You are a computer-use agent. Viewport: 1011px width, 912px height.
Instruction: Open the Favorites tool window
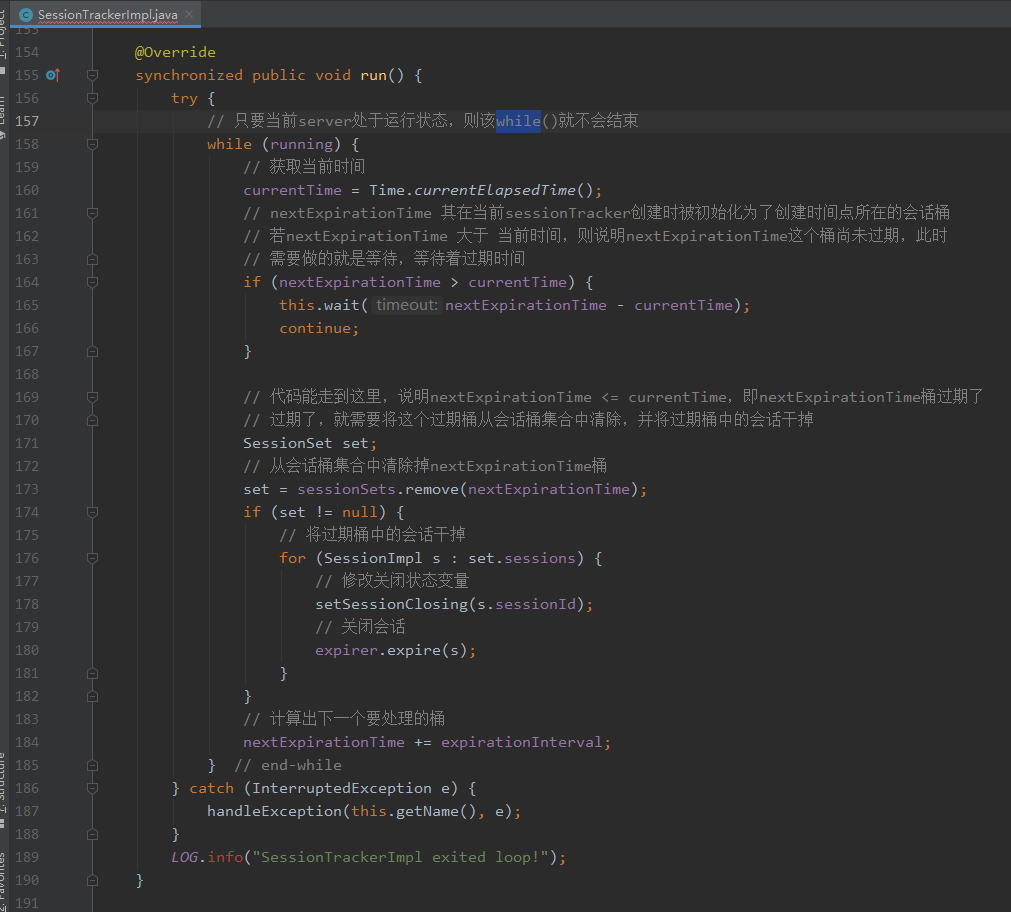pos(3,880)
